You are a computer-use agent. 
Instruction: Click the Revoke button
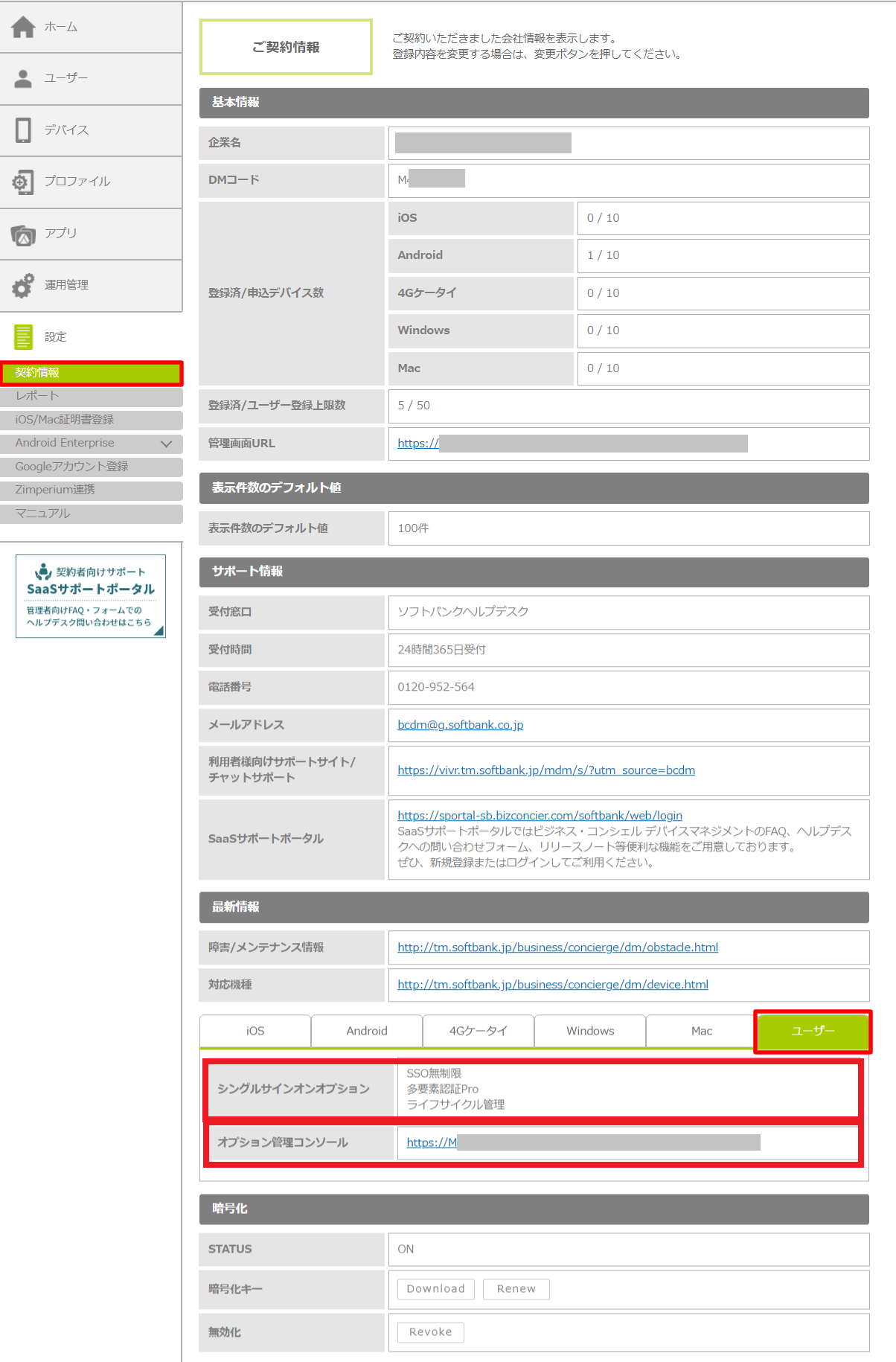(430, 1332)
